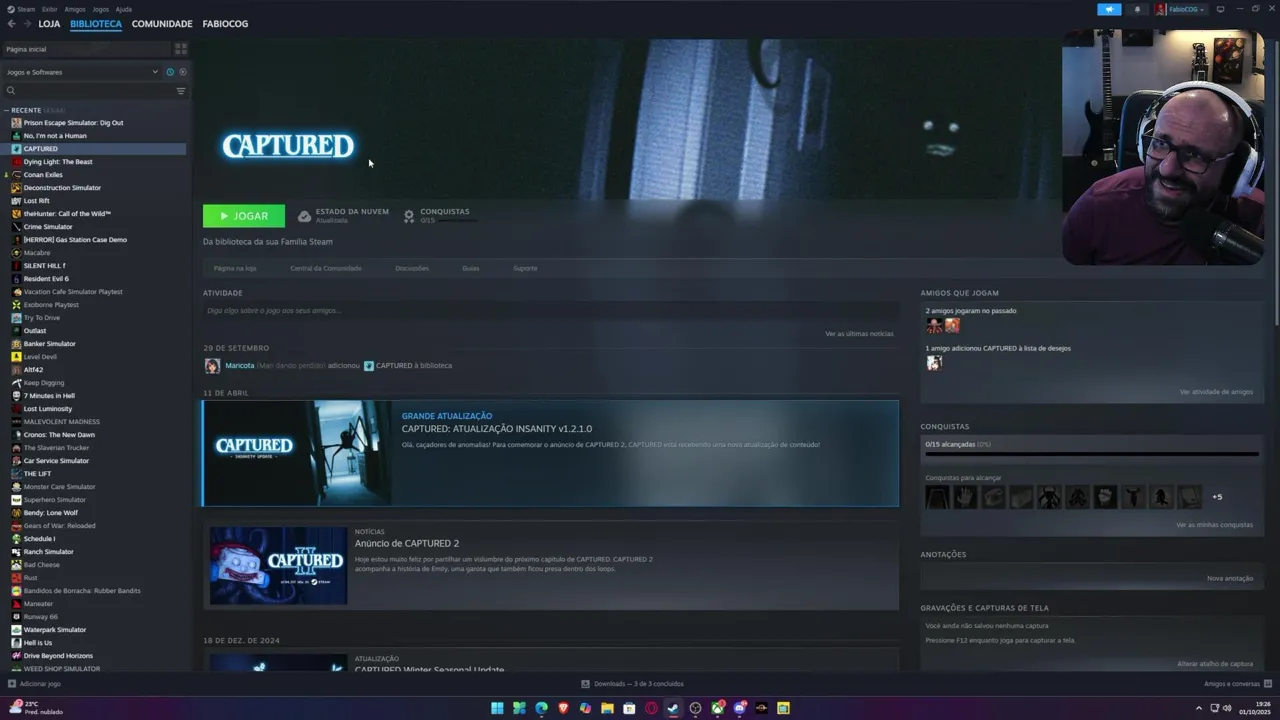
Task: Open the Suporte tab
Action: pyautogui.click(x=525, y=268)
